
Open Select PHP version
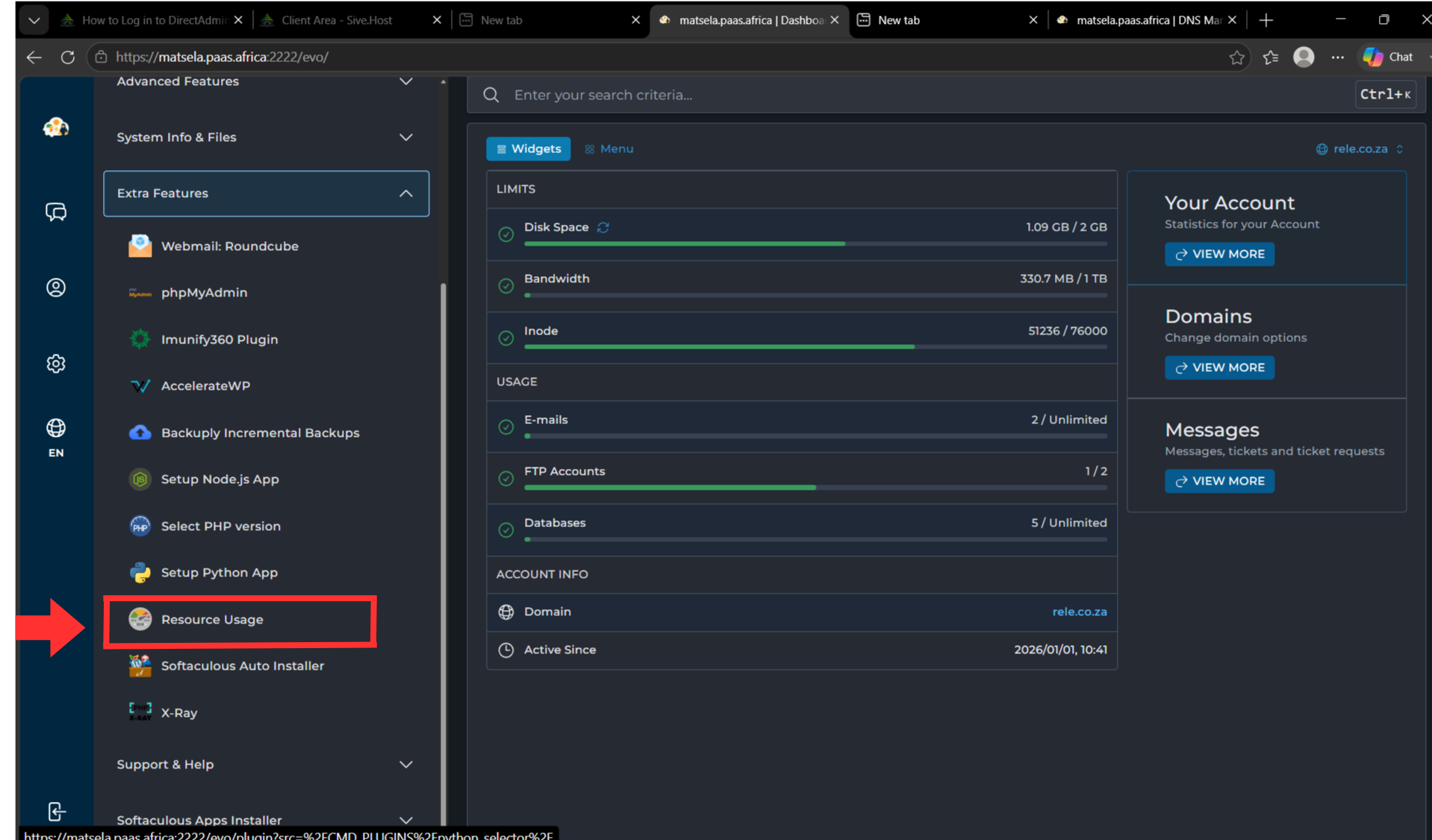pyautogui.click(x=220, y=526)
